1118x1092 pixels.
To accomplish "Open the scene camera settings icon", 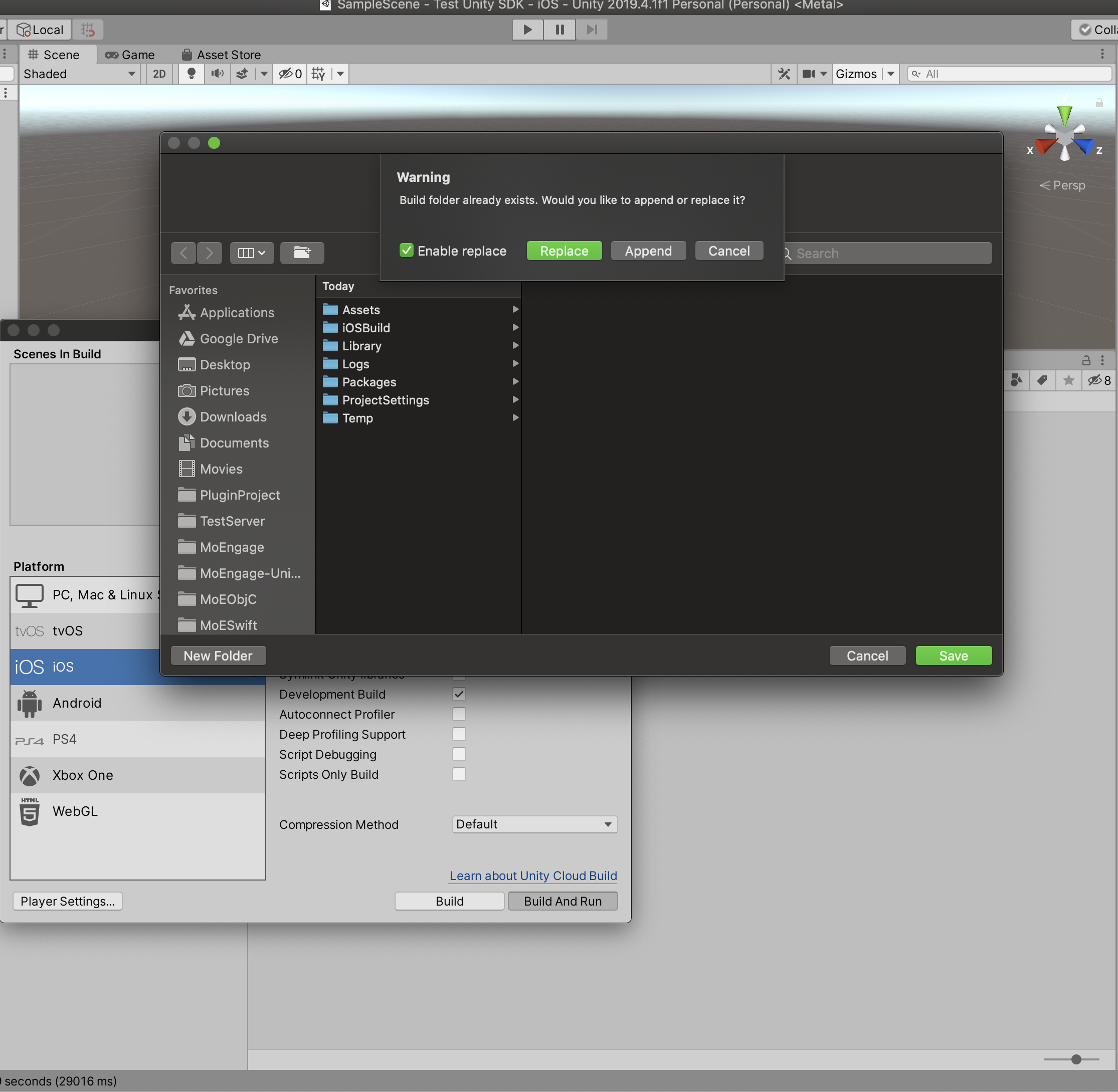I will point(809,74).
